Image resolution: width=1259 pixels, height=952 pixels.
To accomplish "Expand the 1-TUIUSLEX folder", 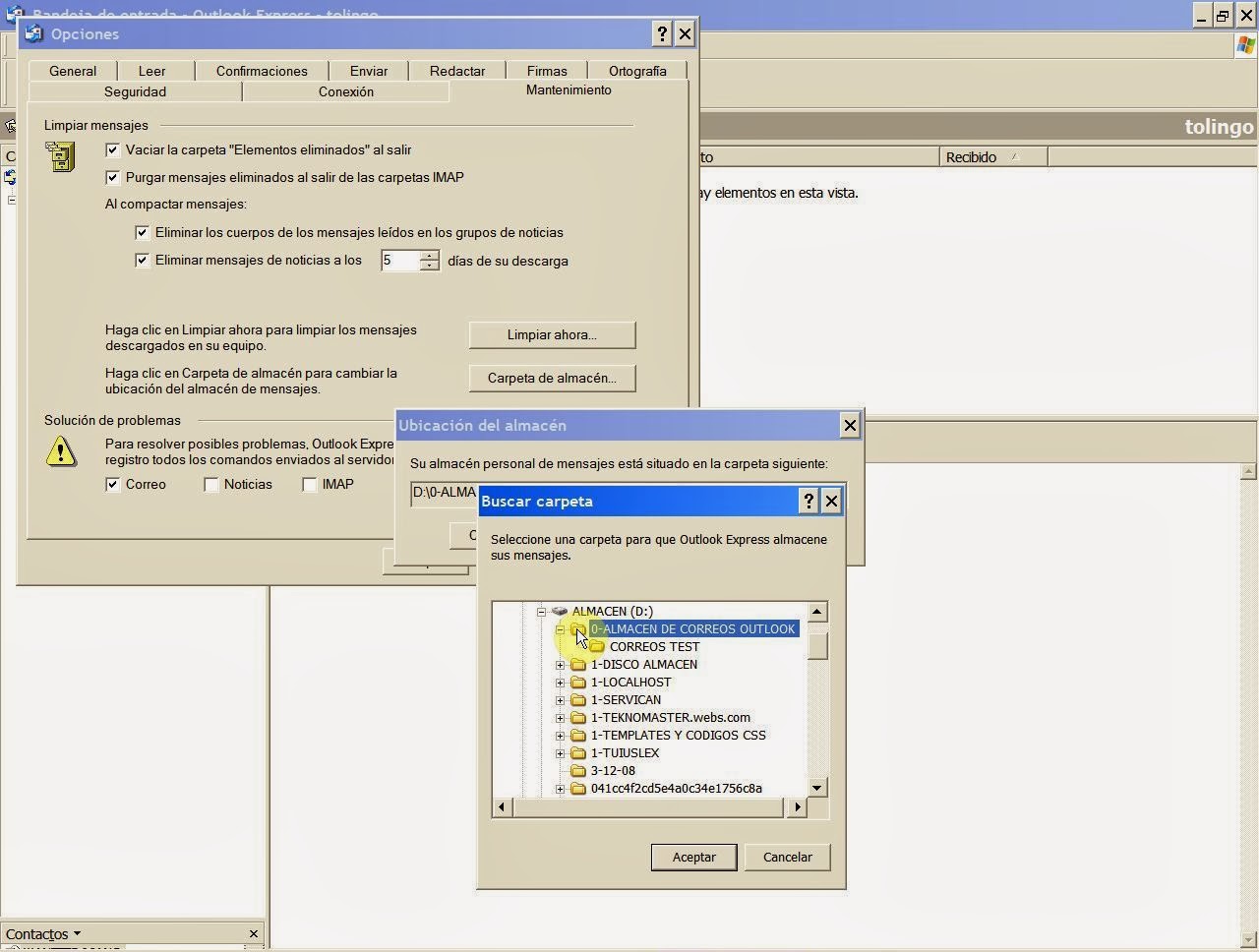I will point(560,752).
